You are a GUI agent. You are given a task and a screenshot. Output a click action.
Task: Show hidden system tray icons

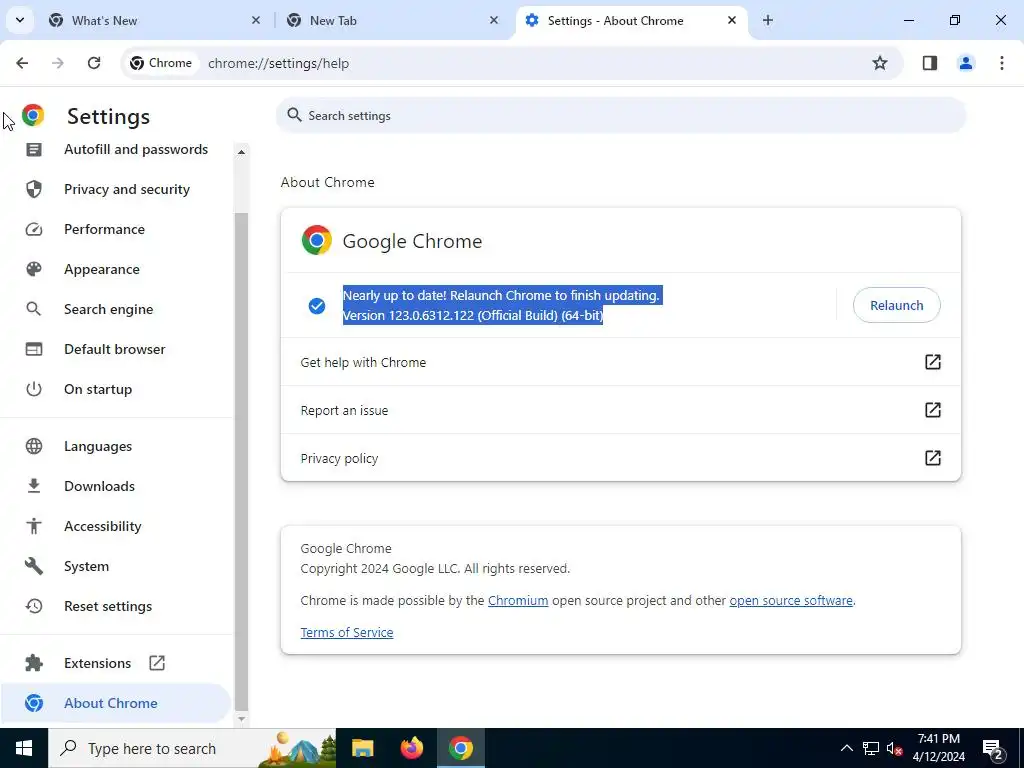(x=846, y=748)
